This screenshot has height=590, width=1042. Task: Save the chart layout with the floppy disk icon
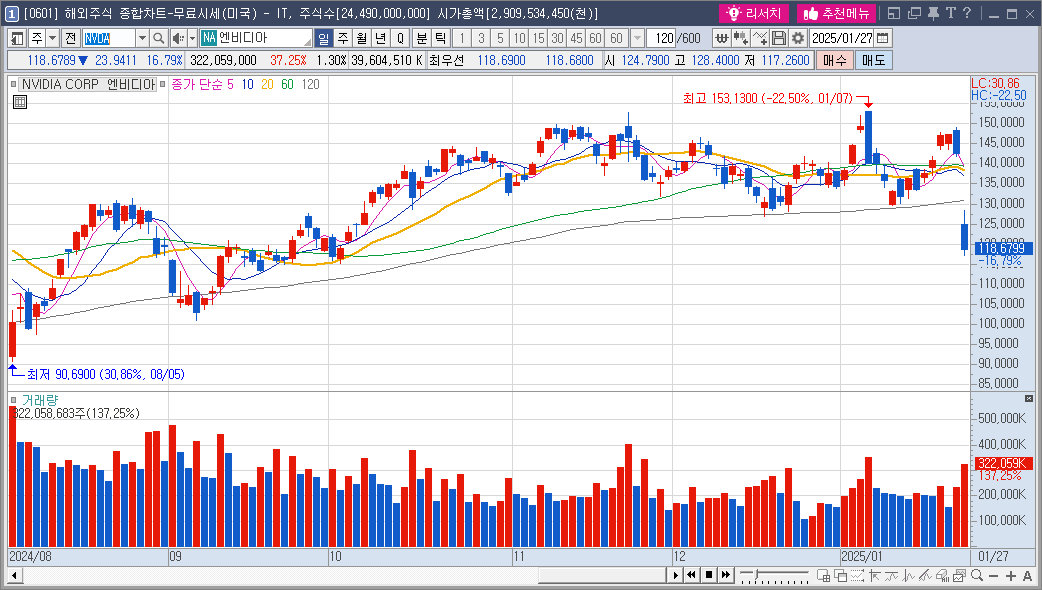click(779, 38)
